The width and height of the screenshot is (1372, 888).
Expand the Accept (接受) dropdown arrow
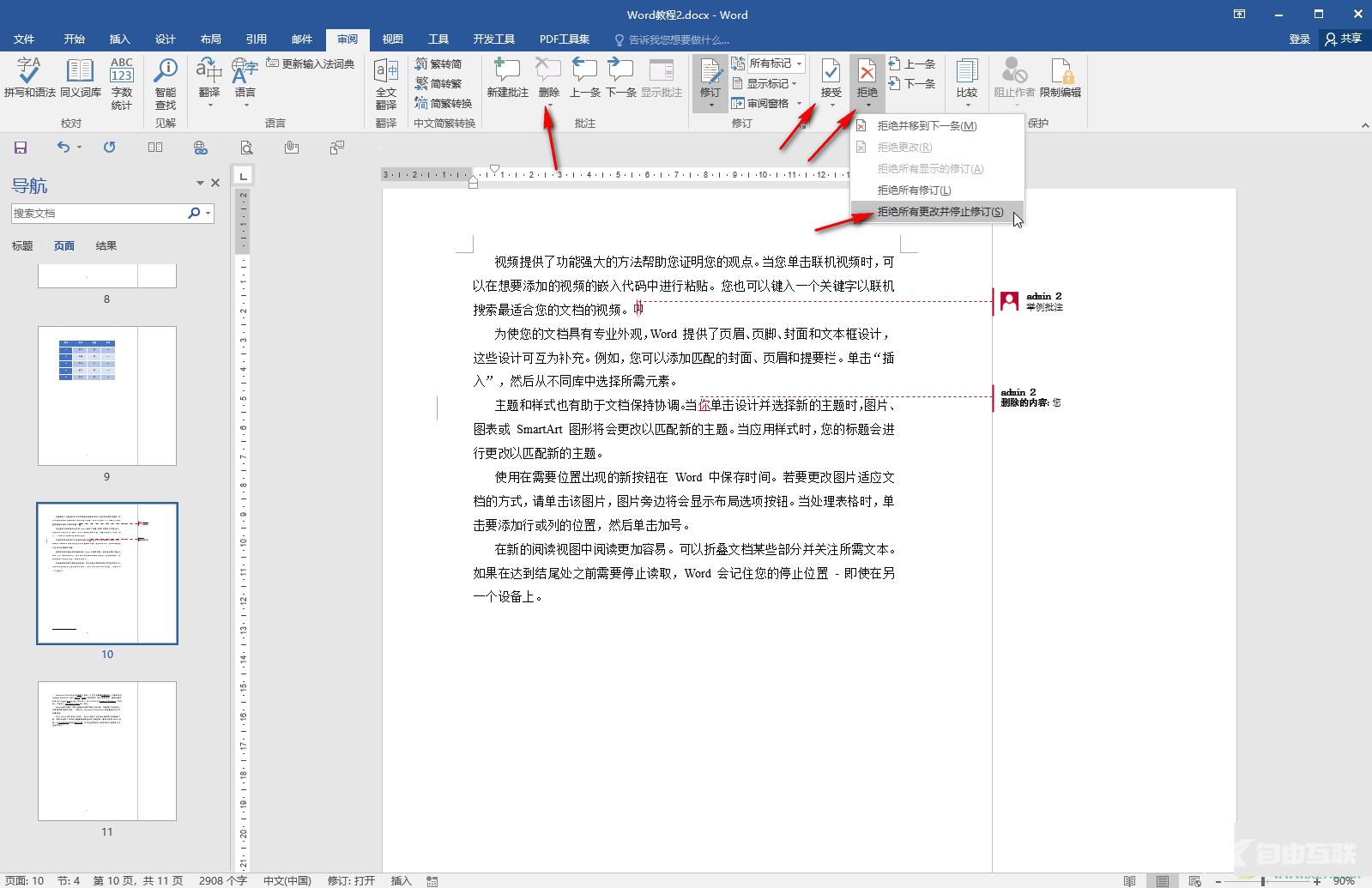coord(831,106)
